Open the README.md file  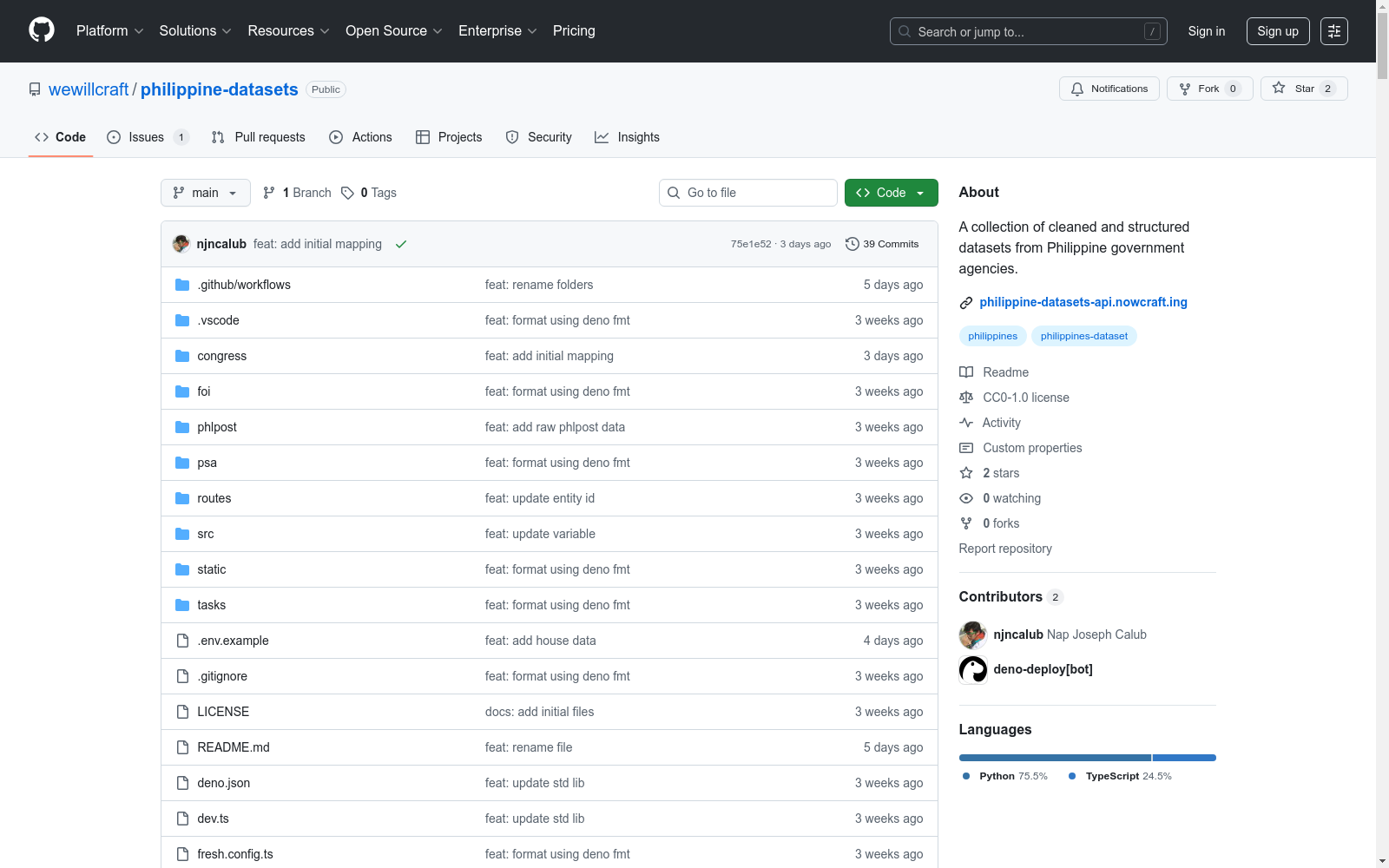234,747
